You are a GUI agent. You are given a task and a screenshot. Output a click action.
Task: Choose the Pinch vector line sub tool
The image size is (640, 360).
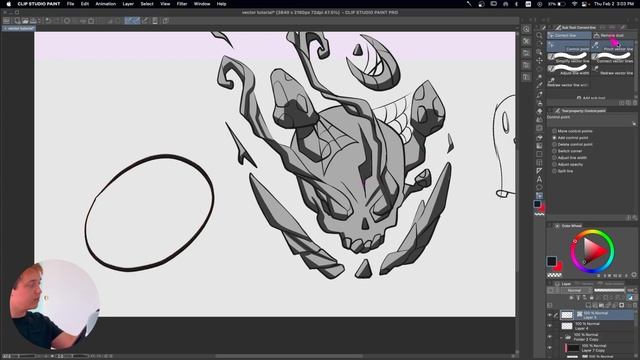pos(613,46)
